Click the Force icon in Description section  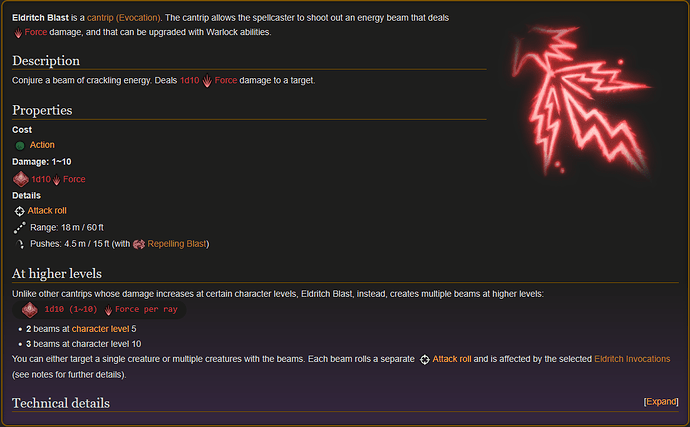tap(207, 81)
